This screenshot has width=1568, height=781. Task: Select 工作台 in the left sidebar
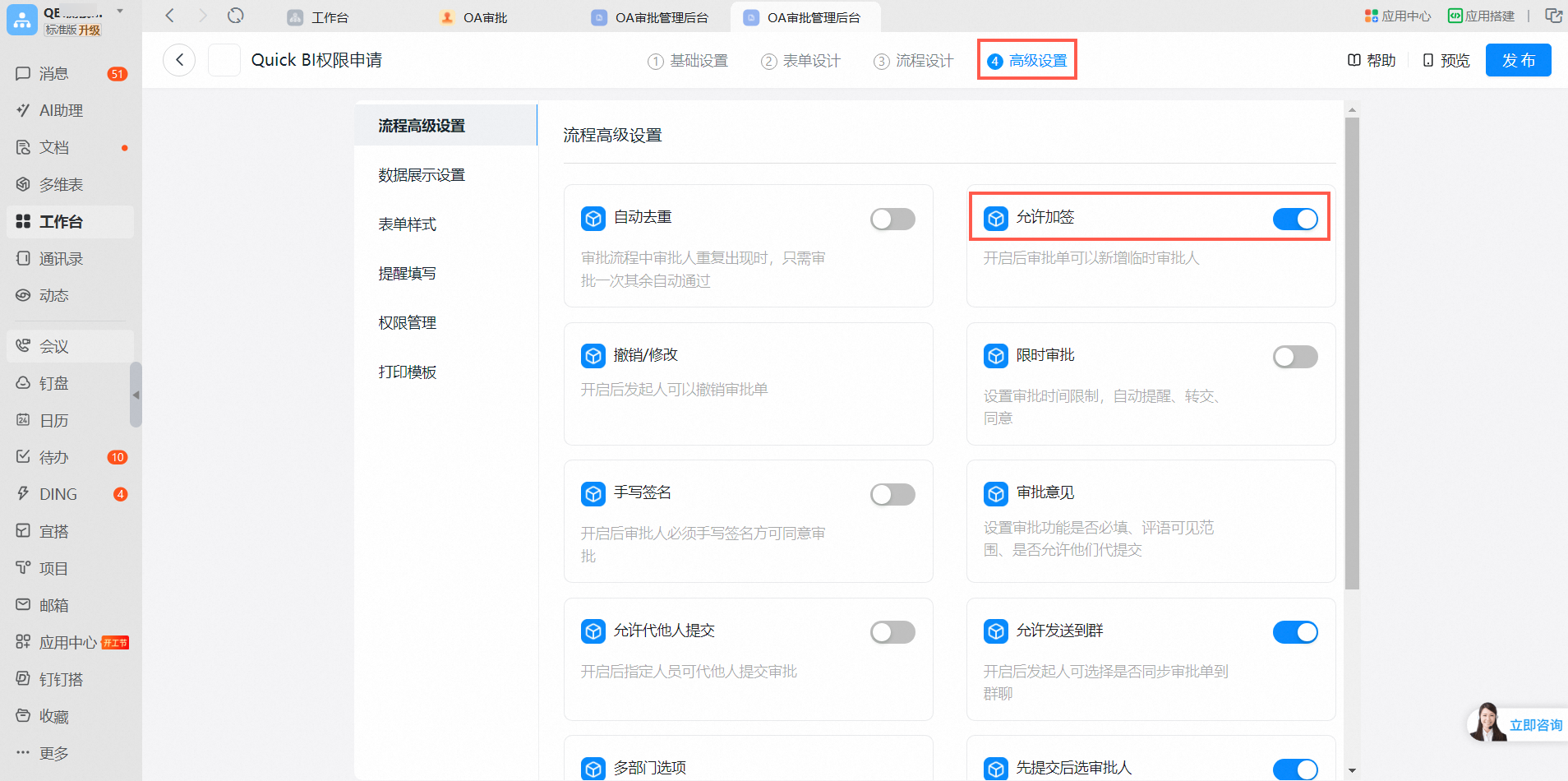pyautogui.click(x=70, y=222)
